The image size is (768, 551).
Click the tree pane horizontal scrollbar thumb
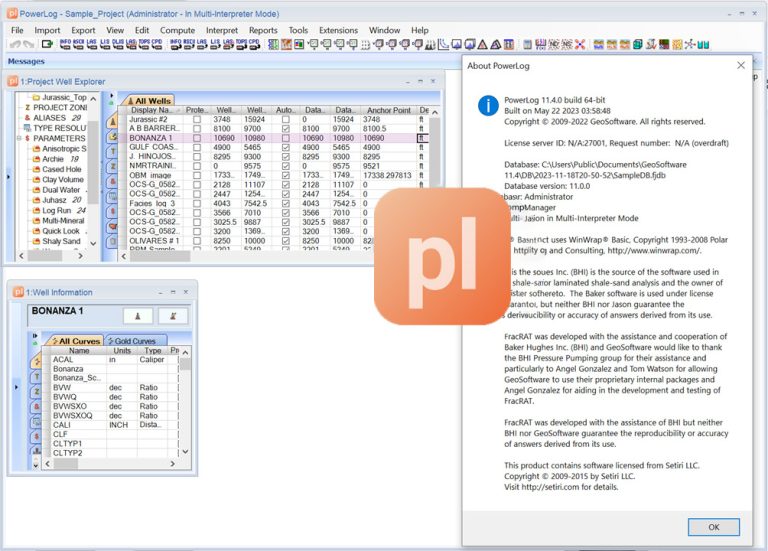44,256
